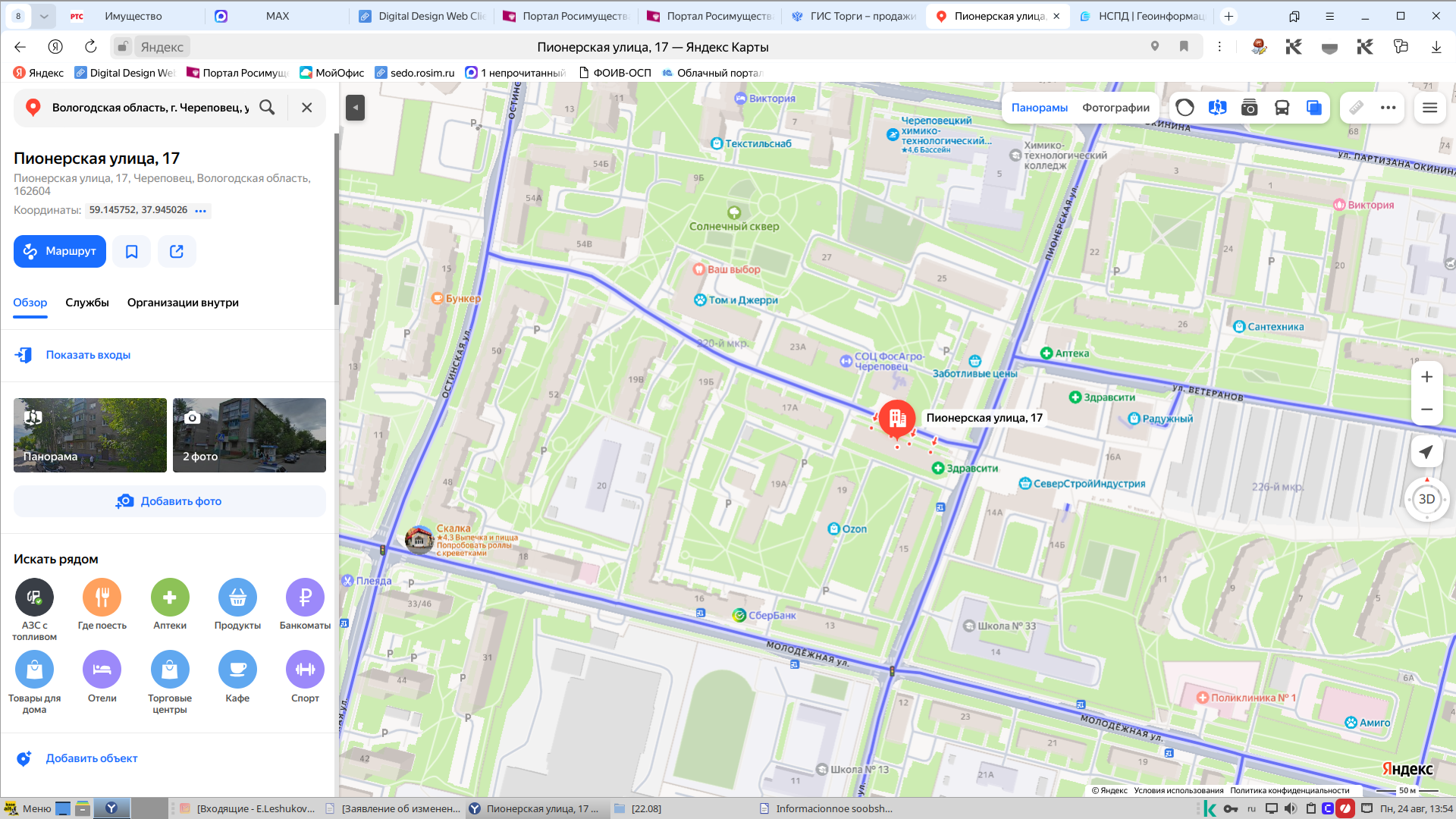This screenshot has height=819, width=1456.
Task: Open the photos camera layer icon
Action: tap(1249, 108)
